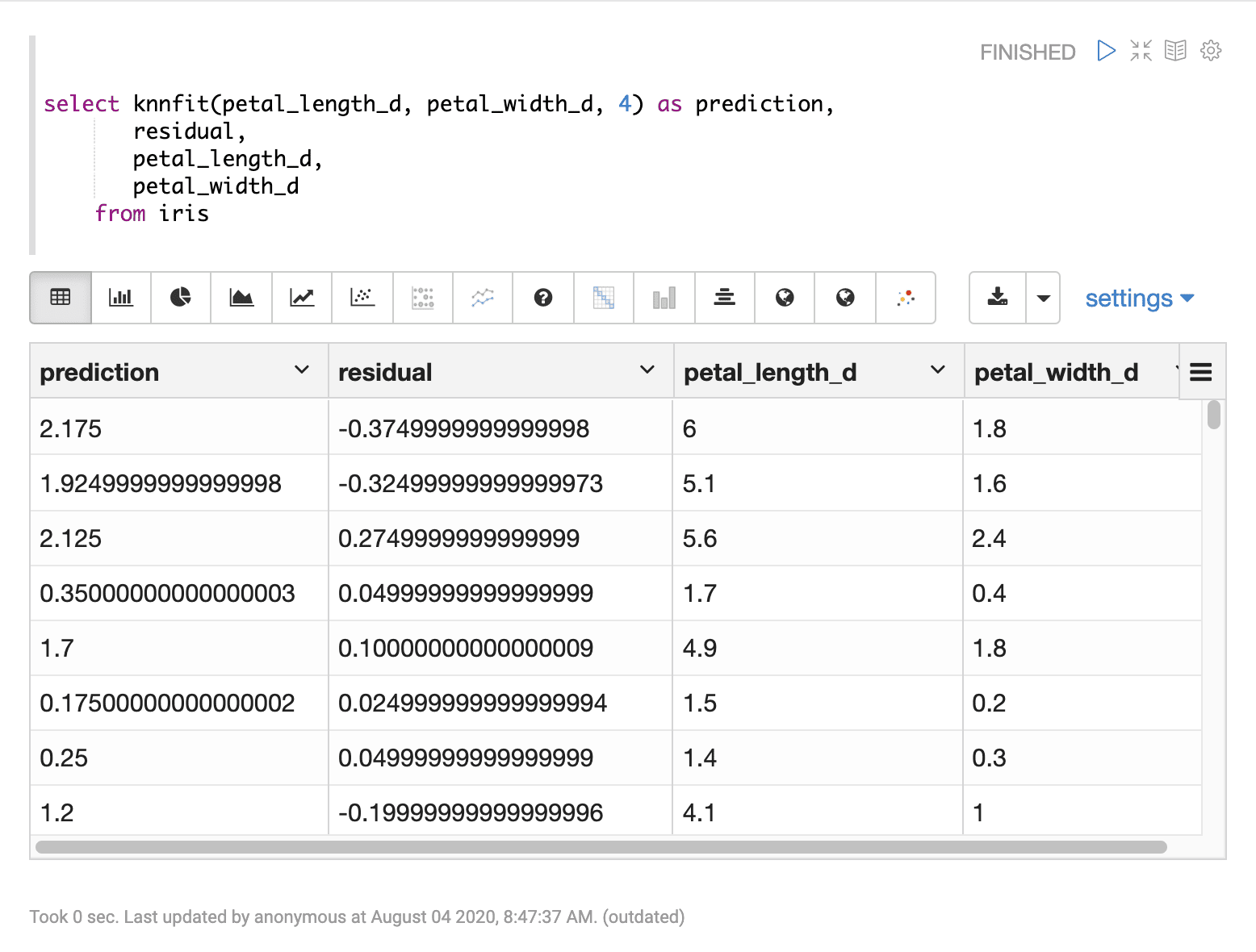Open the prediction column dropdown

(x=302, y=370)
